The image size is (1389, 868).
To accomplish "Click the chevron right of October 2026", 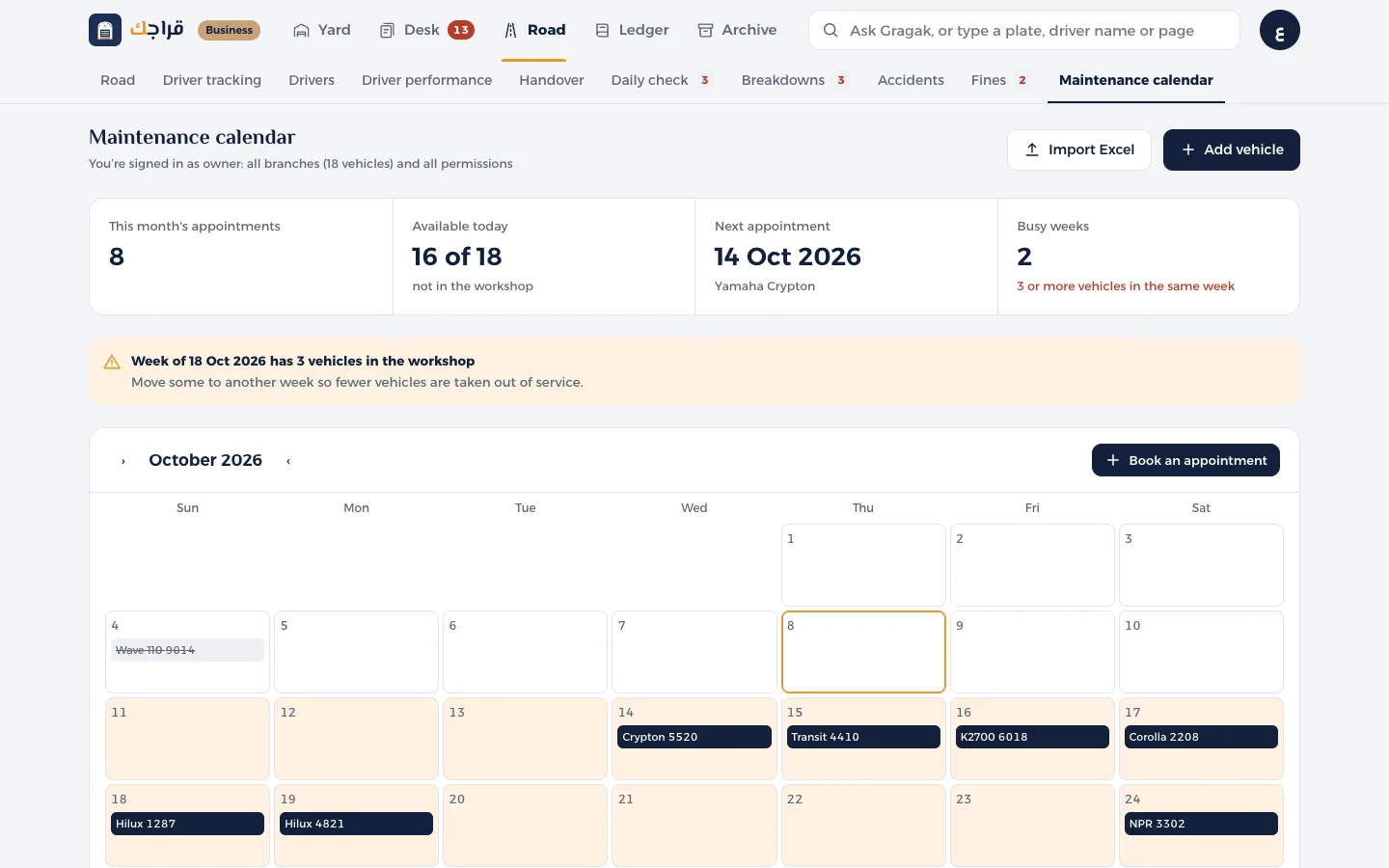I will (288, 461).
